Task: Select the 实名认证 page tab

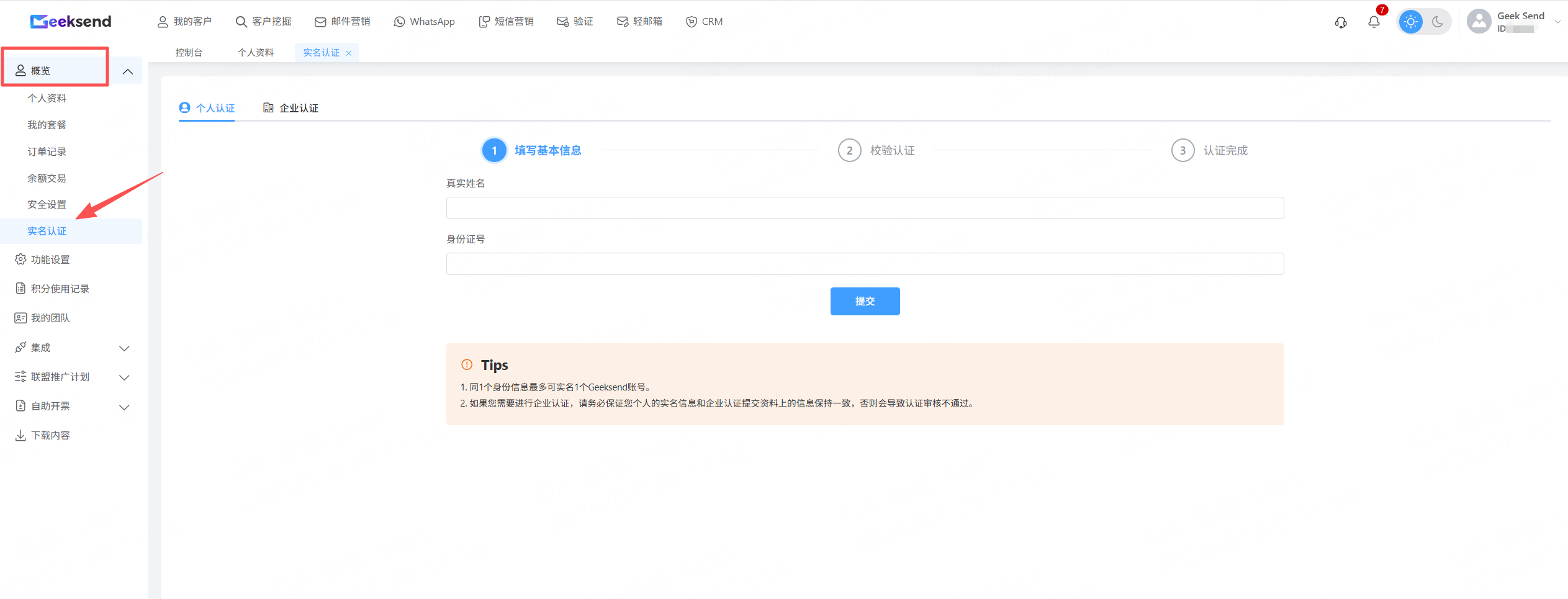Action: (x=321, y=53)
